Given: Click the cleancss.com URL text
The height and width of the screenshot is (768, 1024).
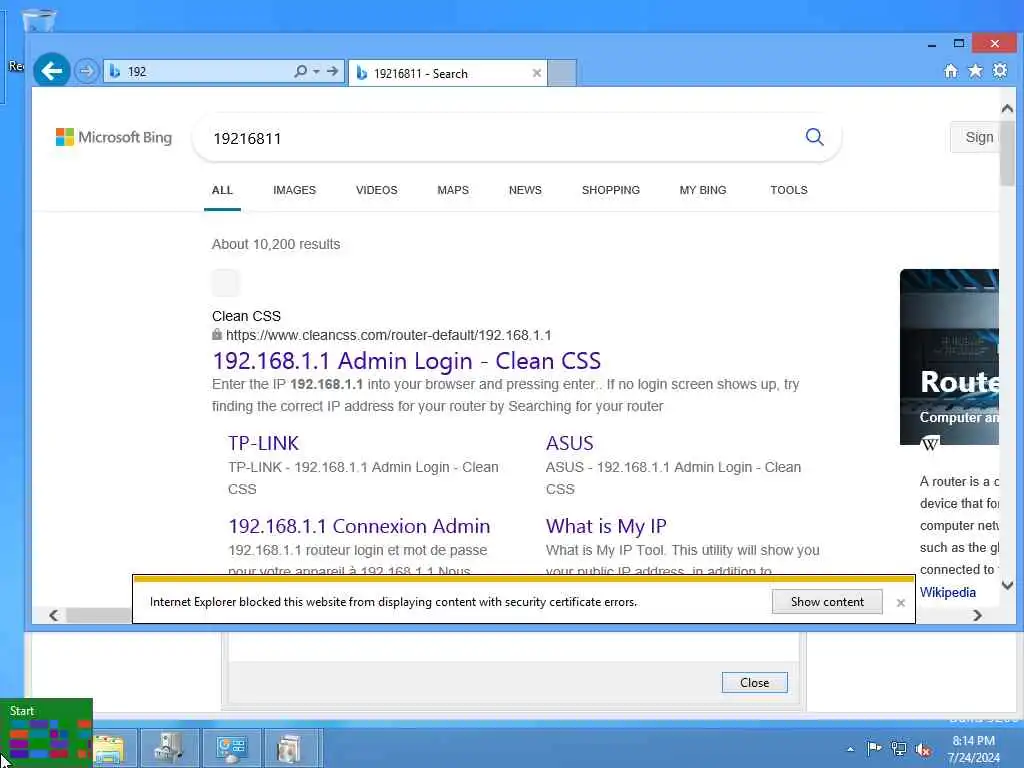Looking at the screenshot, I should tap(389, 335).
